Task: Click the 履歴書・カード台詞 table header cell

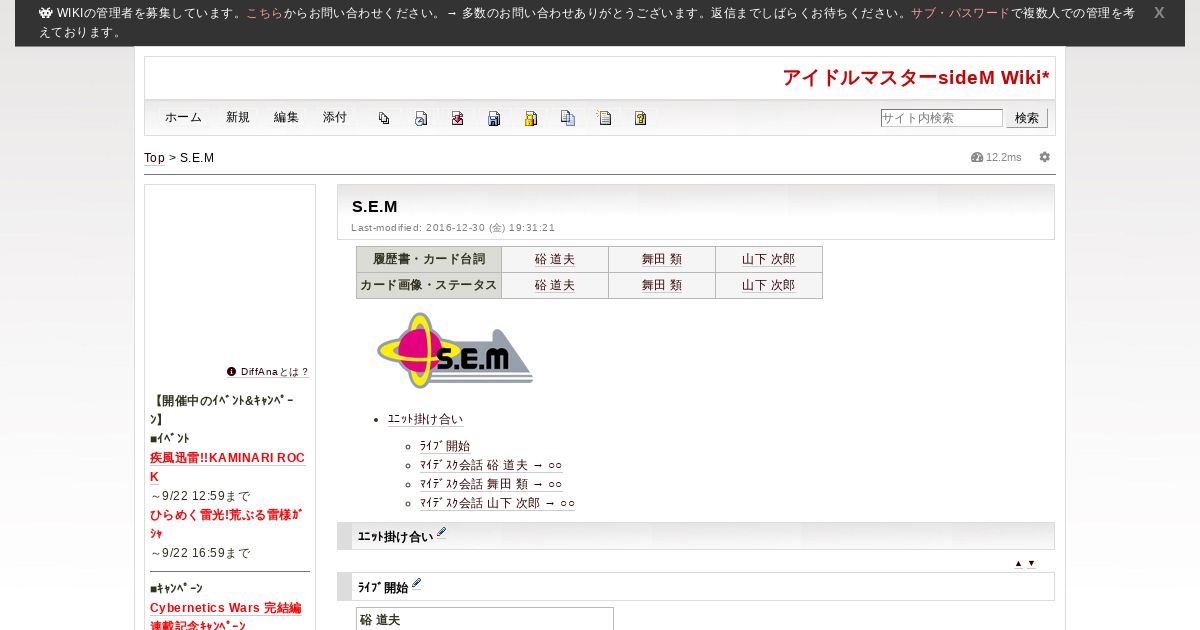Action: point(429,259)
